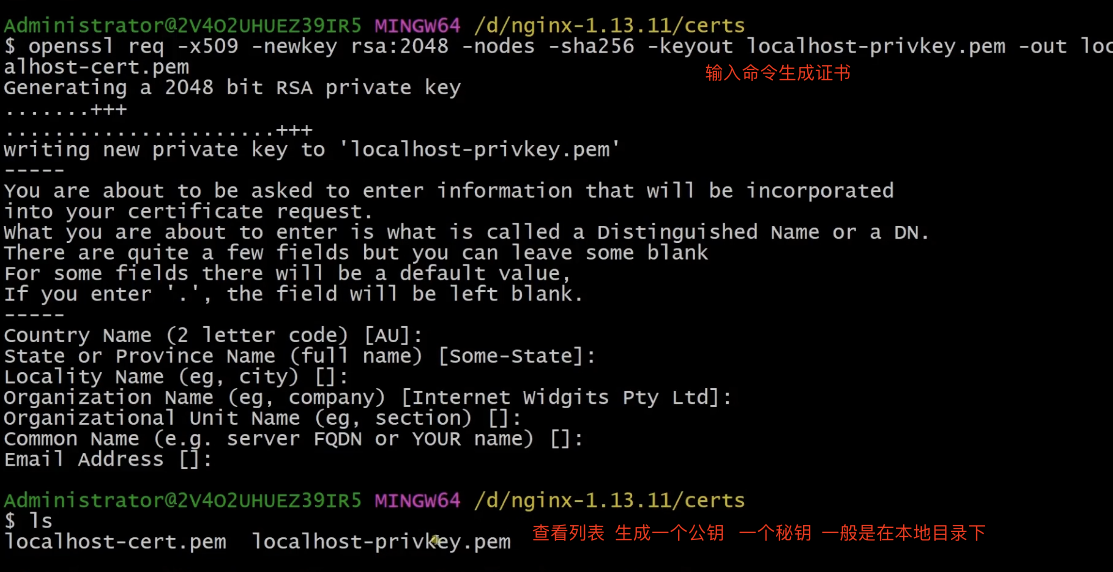The width and height of the screenshot is (1113, 572).
Task: Click the bottom /d/nginx-1.13.11/certs path
Action: (609, 500)
